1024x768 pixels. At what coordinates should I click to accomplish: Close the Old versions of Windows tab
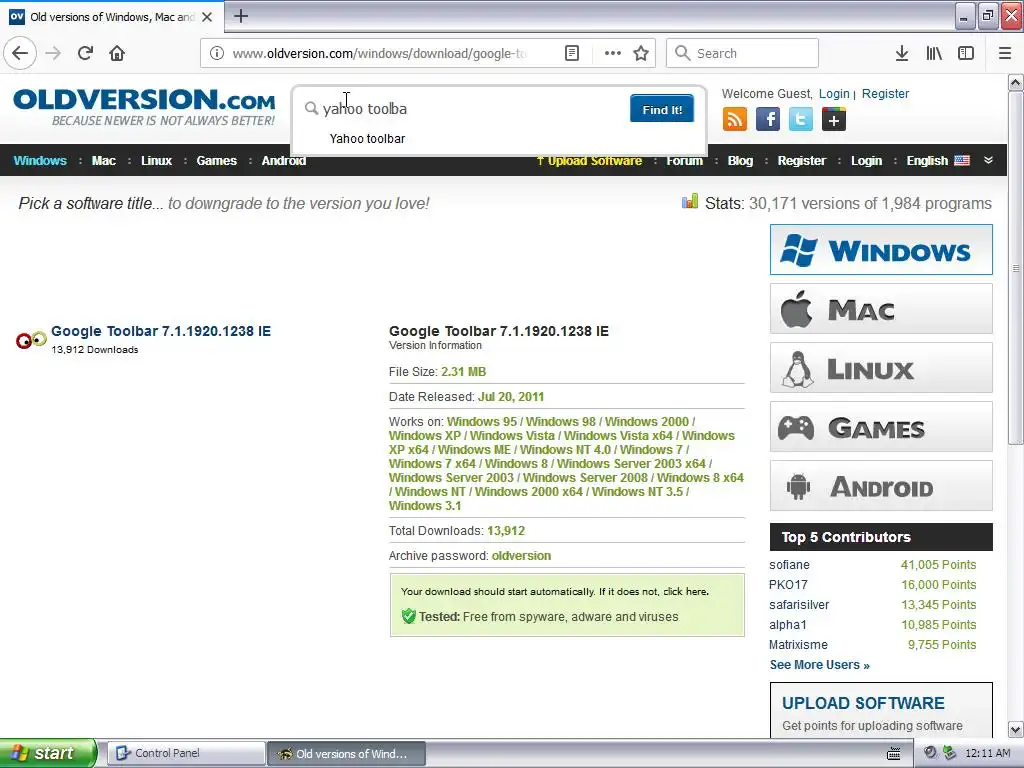[x=207, y=17]
